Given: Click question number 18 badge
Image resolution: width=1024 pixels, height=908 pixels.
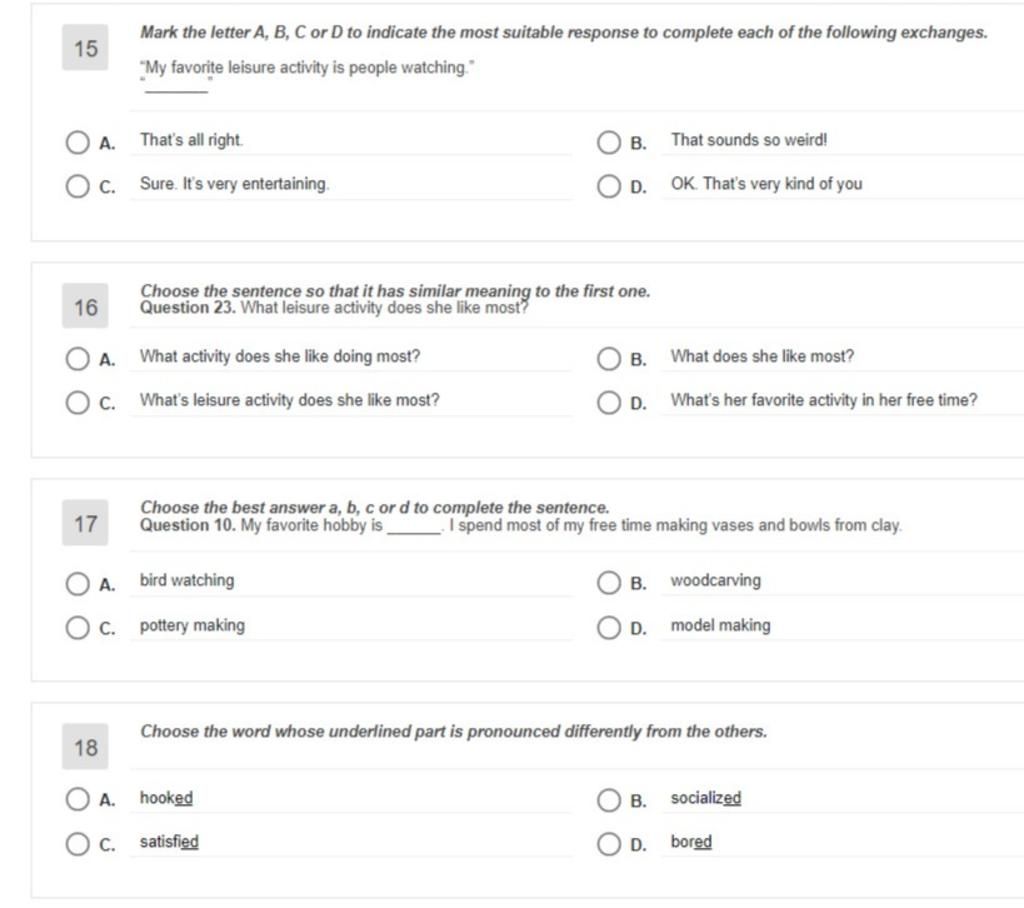Looking at the screenshot, I should [85, 747].
